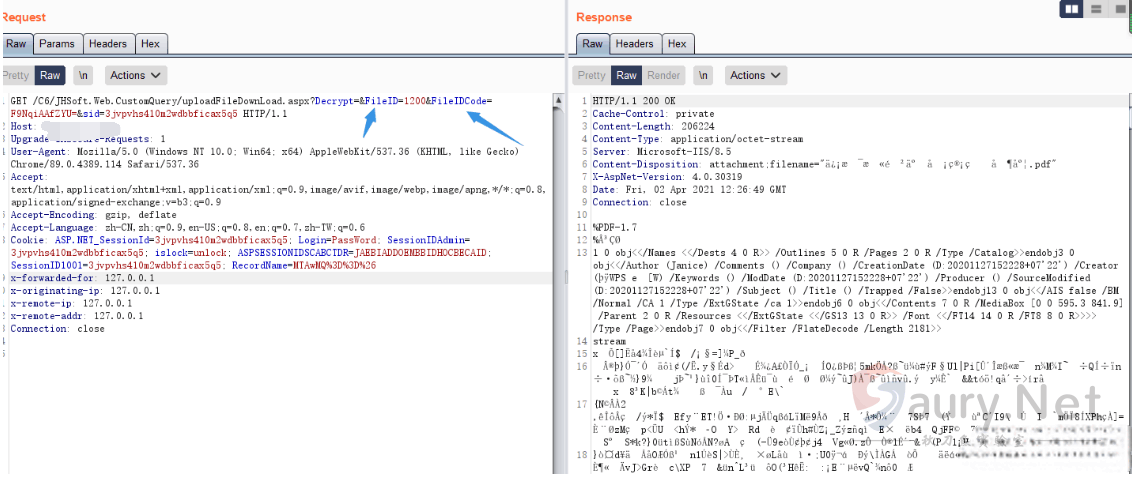Click Pretty view button in Response

click(592, 75)
